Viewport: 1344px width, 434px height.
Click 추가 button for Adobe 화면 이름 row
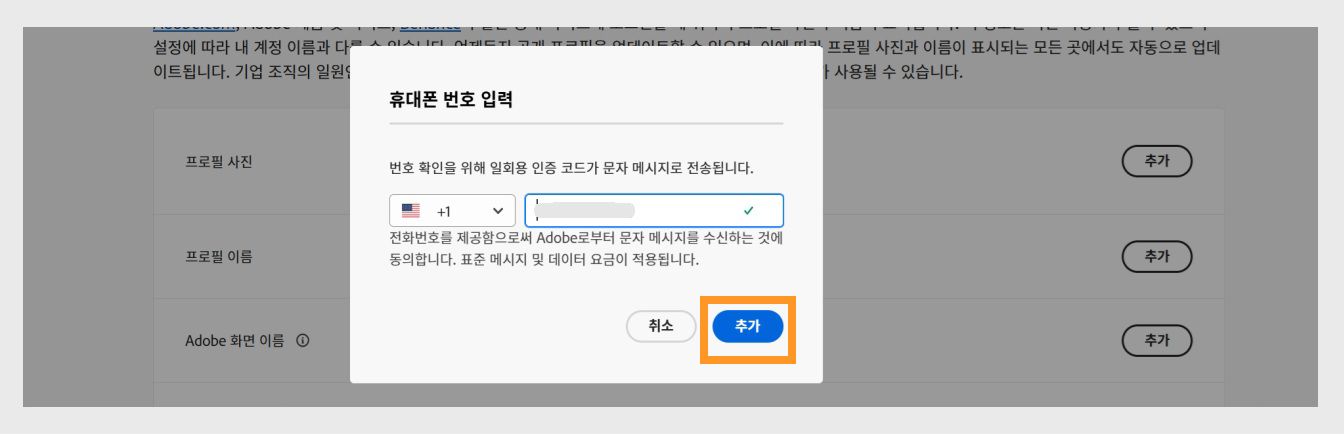(1158, 340)
